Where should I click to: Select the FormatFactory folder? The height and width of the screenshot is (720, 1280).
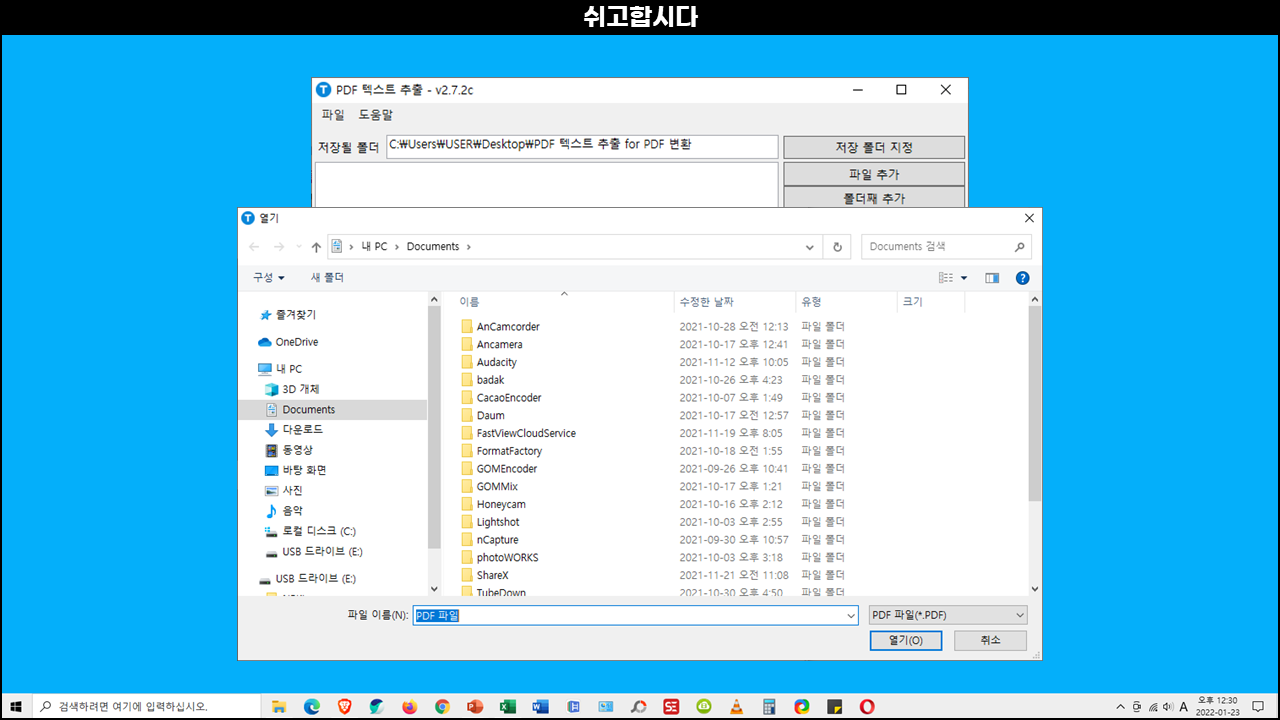pos(509,451)
